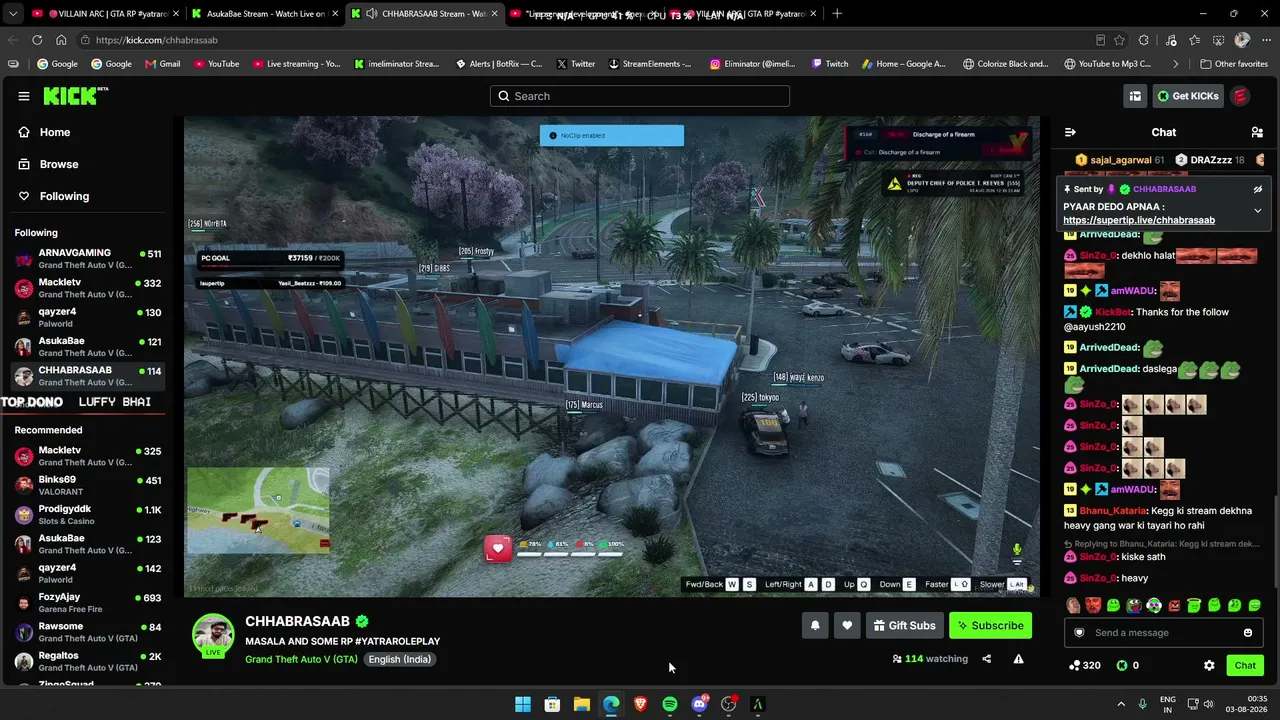Screen dimensions: 1280x720
Task: Expand the pinned message chevron
Action: (x=1258, y=210)
